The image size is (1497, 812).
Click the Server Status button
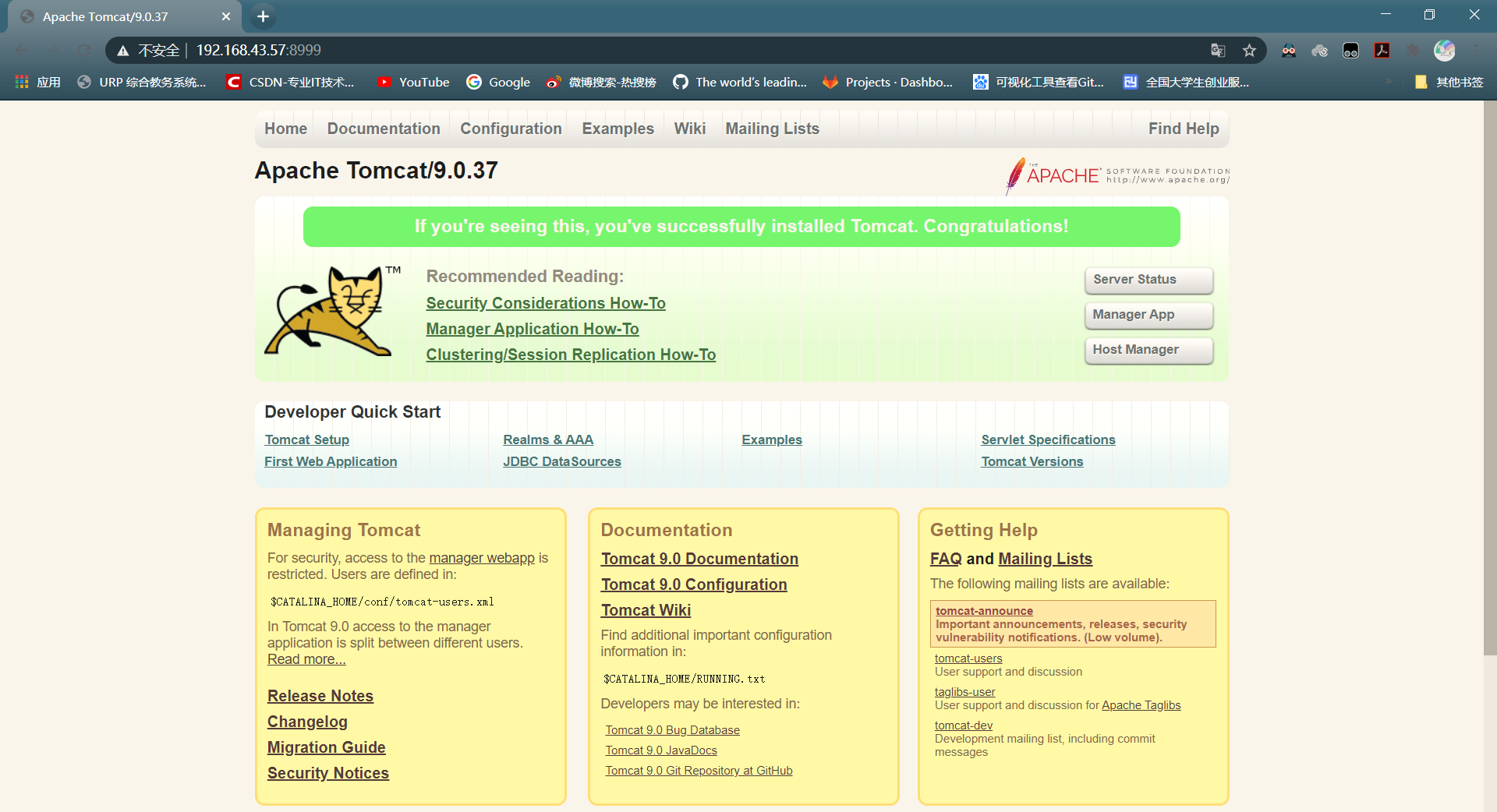coord(1148,280)
